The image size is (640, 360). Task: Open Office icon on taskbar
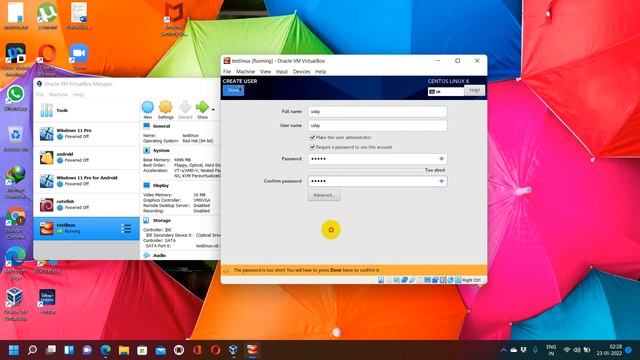[x=197, y=350]
